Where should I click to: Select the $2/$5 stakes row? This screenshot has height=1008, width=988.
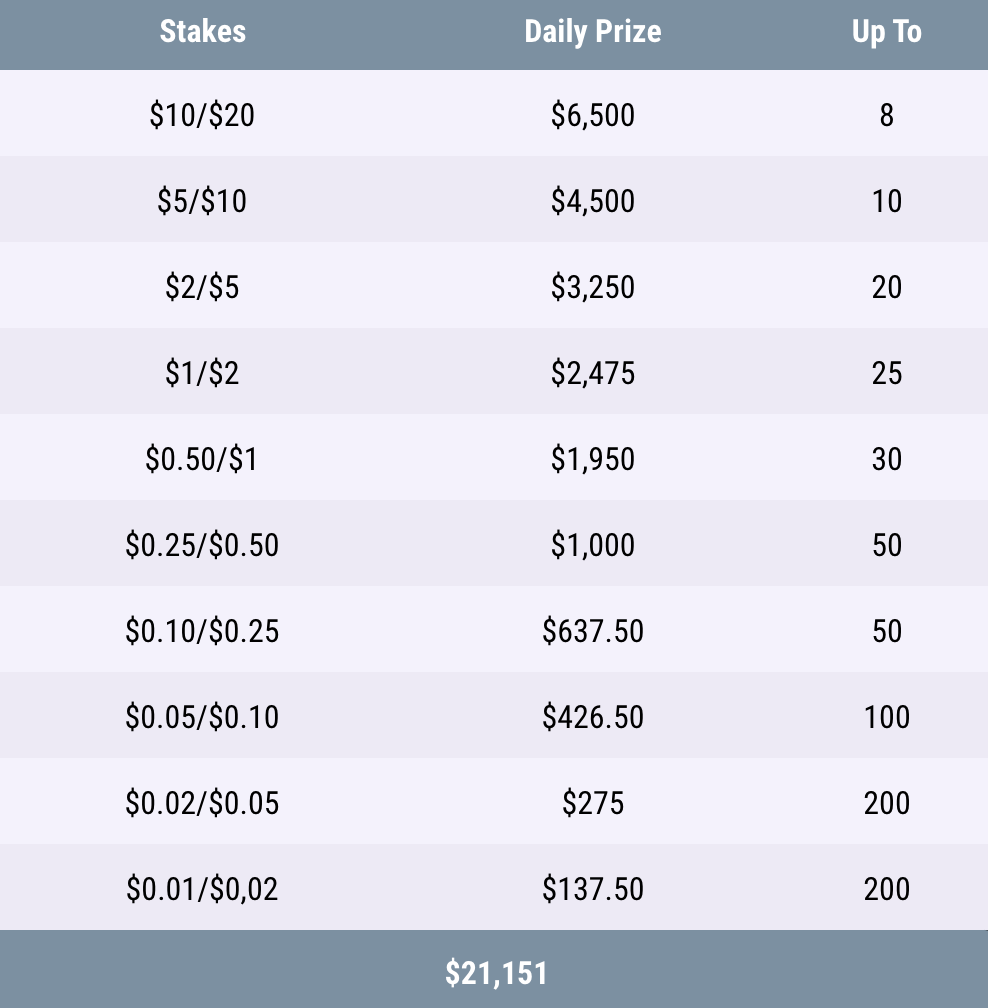[202, 288]
